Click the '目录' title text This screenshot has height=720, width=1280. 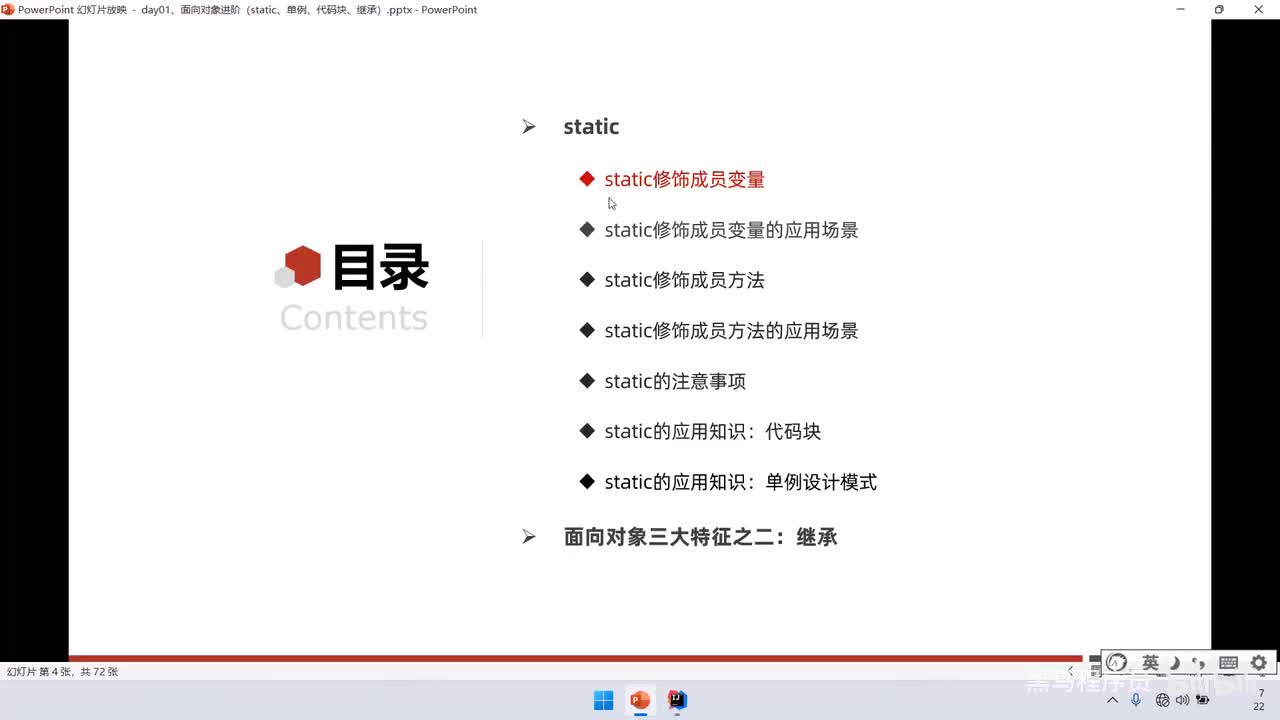(x=380, y=268)
